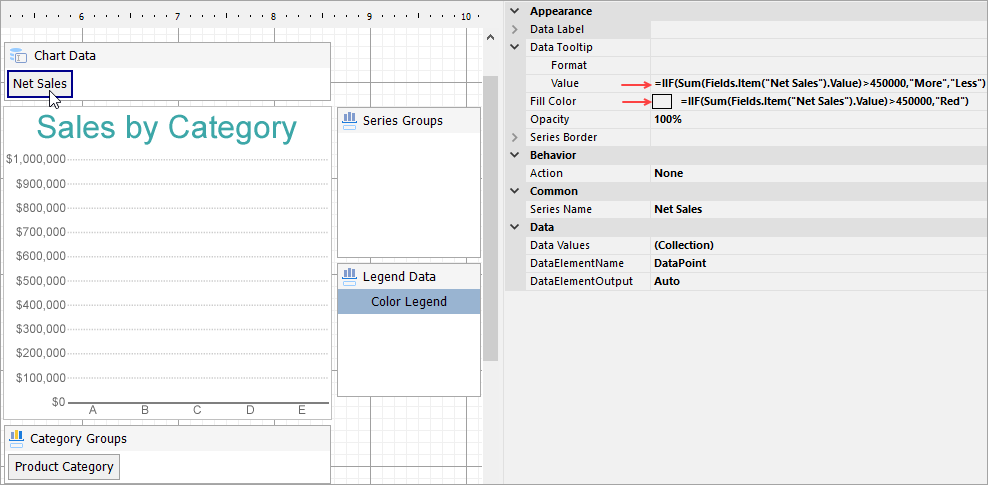
Task: Open the Data Values (Collection) field
Action: [819, 245]
